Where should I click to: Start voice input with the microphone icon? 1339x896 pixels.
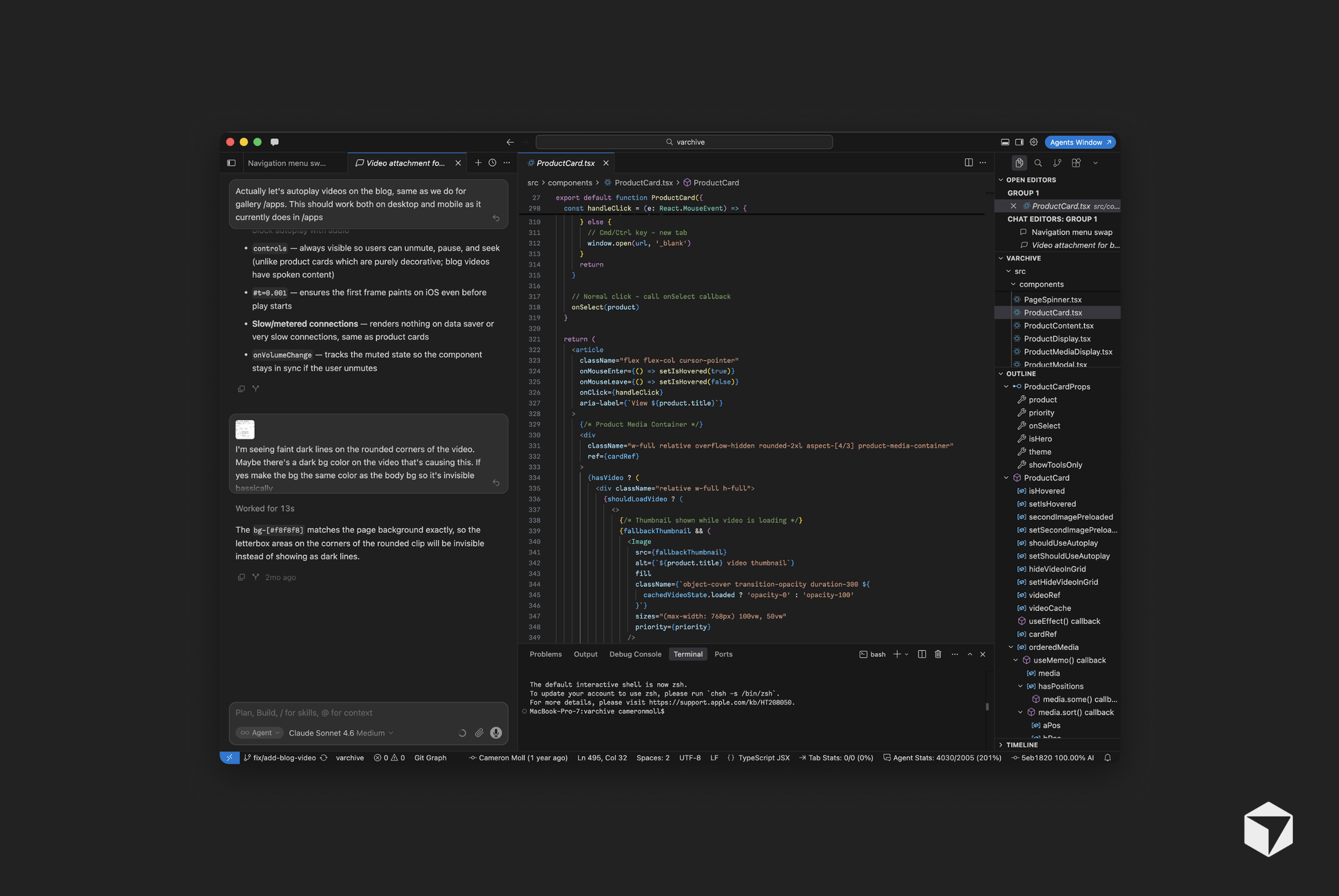click(496, 733)
